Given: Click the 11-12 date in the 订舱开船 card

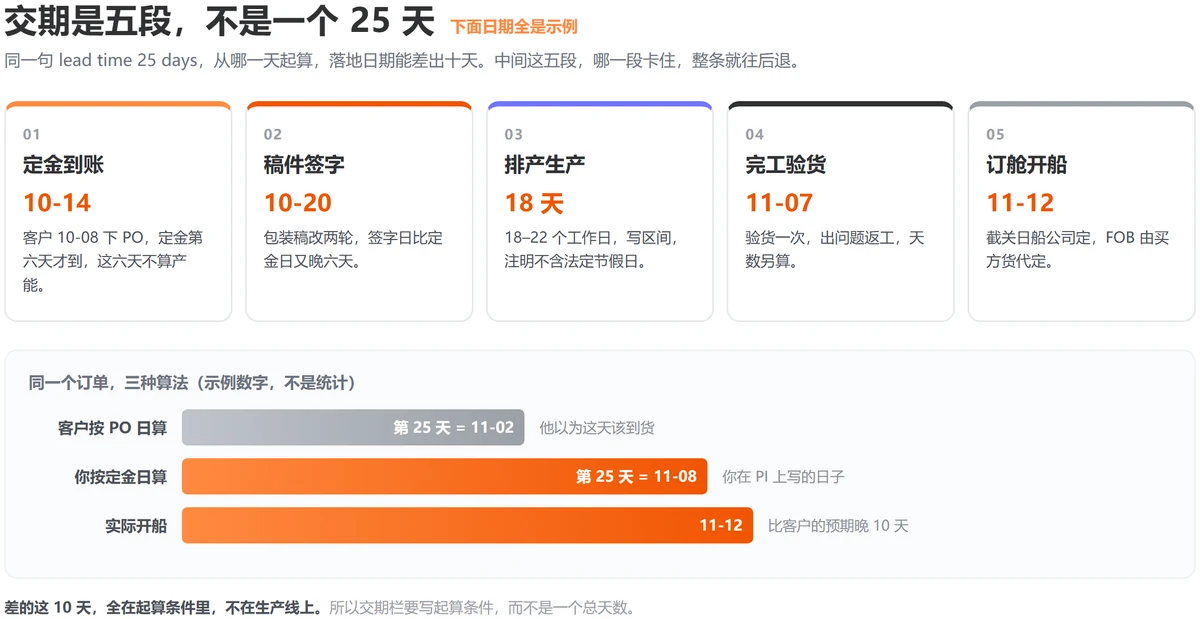Looking at the screenshot, I should tap(1020, 203).
